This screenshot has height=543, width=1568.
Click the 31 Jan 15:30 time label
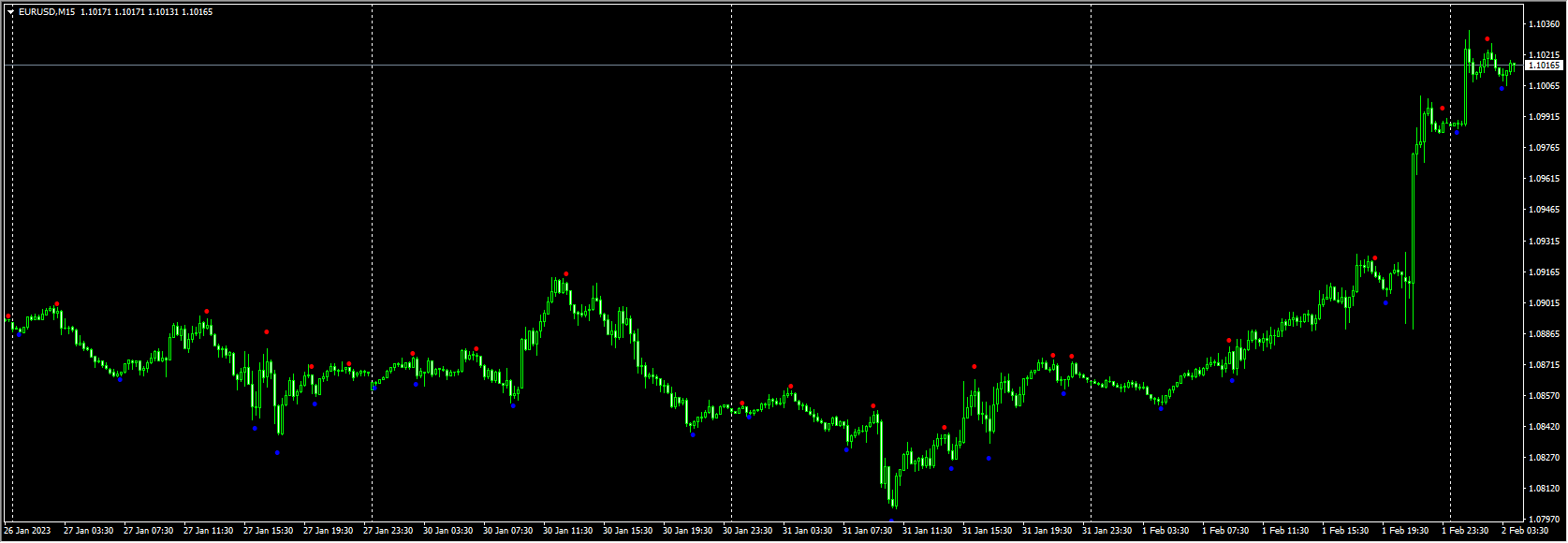[x=987, y=531]
